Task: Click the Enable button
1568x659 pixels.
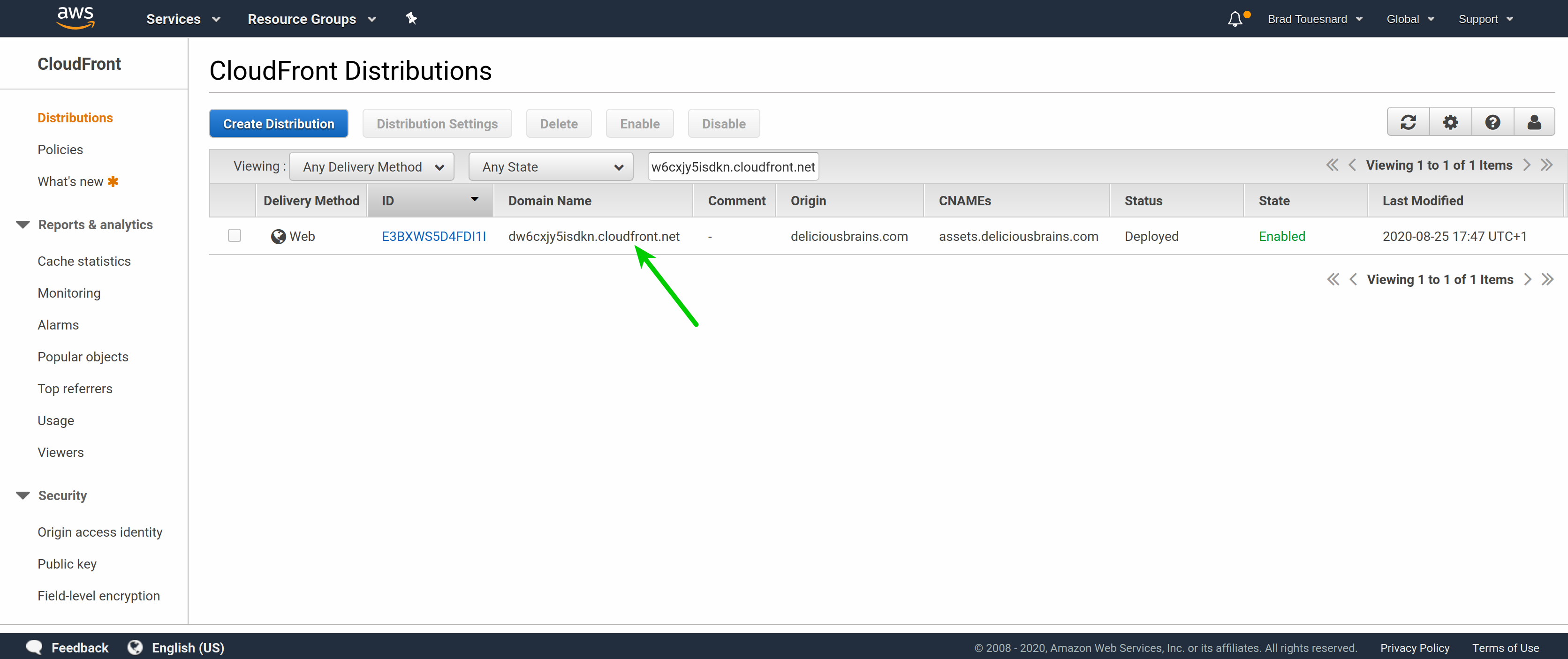Action: (x=640, y=124)
